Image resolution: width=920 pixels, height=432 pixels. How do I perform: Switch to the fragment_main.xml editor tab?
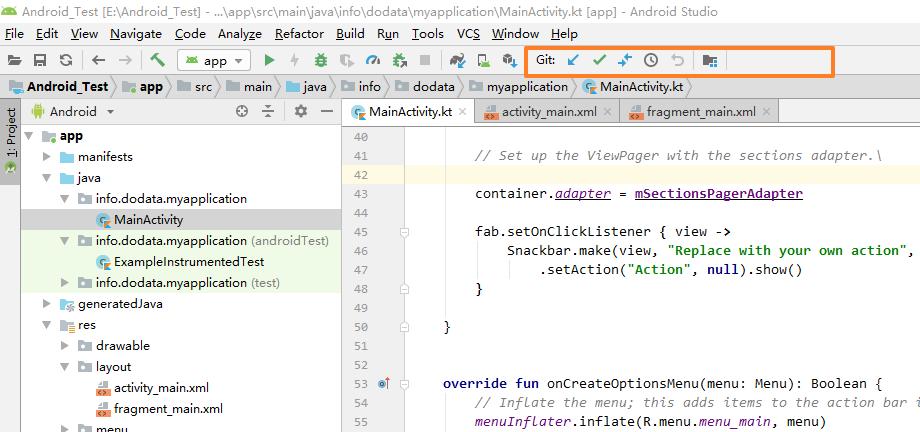pos(699,112)
